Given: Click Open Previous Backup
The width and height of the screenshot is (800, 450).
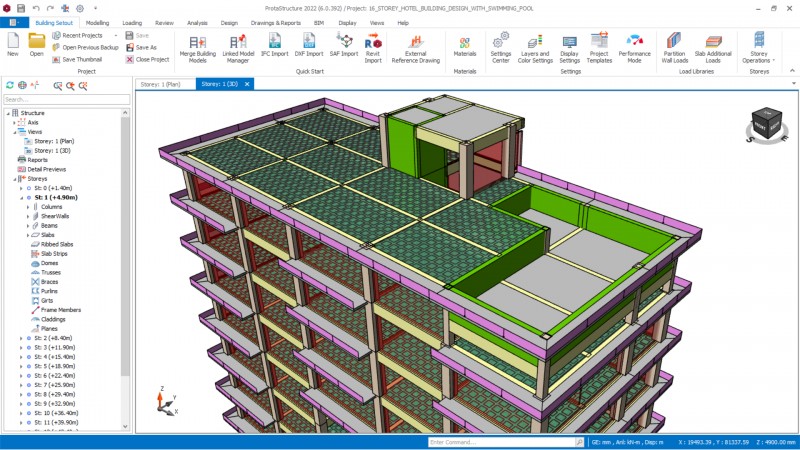Looking at the screenshot, I should pos(85,47).
